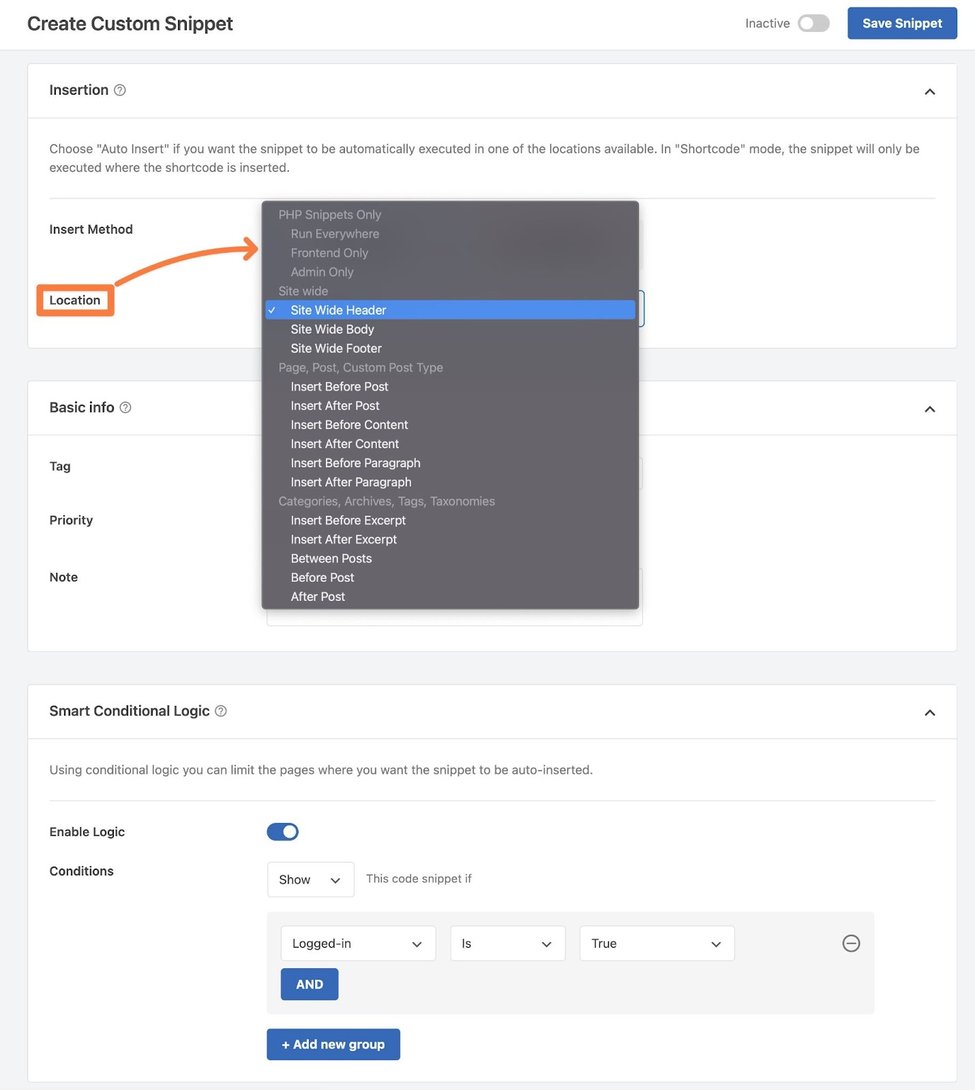This screenshot has height=1090, width=975.
Task: Click the help icon beside Insertion heading
Action: pyautogui.click(x=117, y=89)
